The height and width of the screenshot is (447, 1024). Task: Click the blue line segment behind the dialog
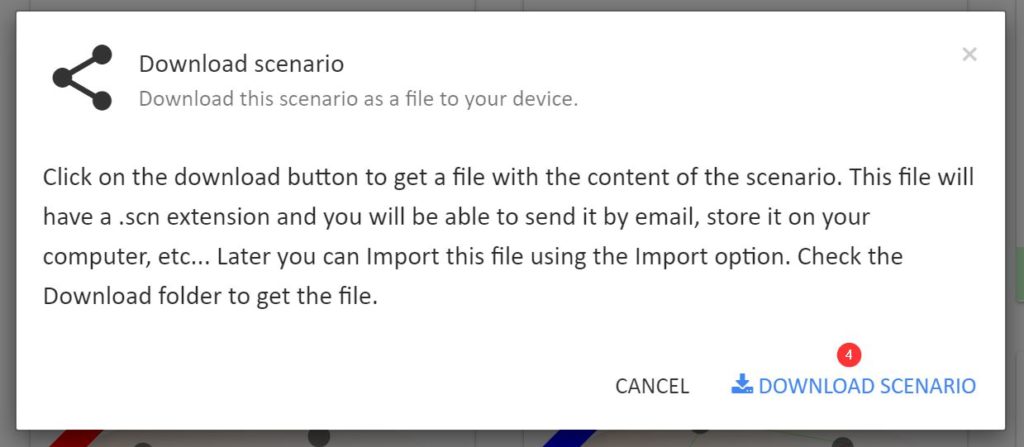click(569, 438)
